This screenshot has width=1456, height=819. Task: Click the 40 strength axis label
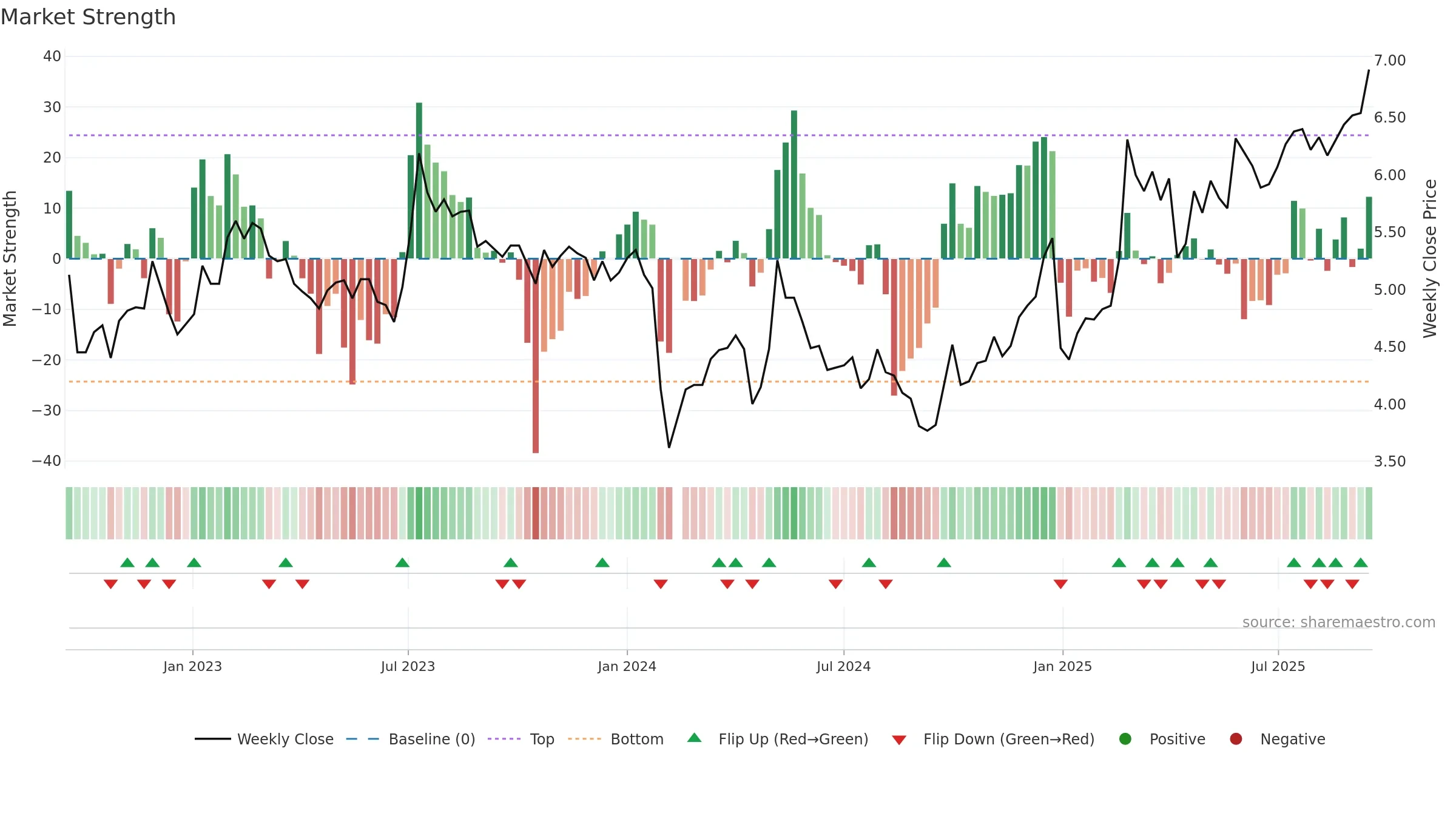coord(52,56)
